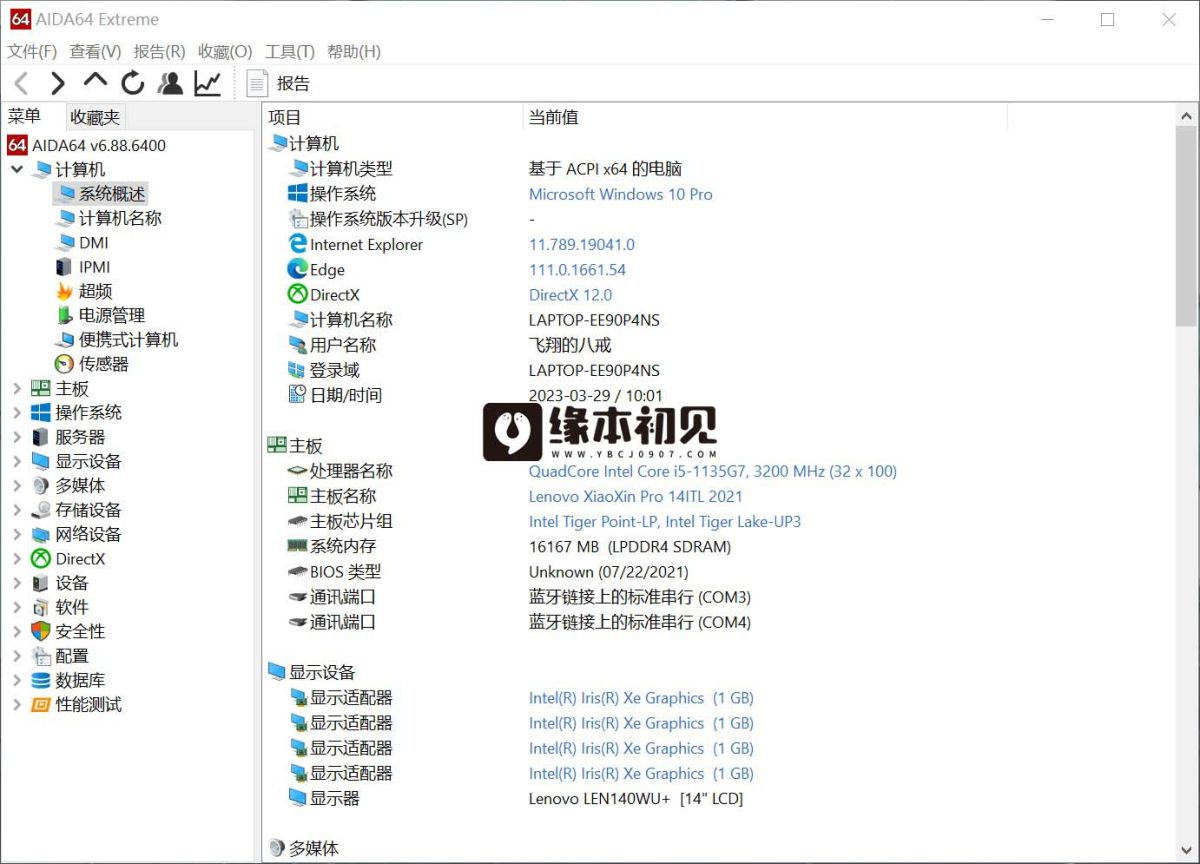Expand the 安全性 tree node

point(16,631)
